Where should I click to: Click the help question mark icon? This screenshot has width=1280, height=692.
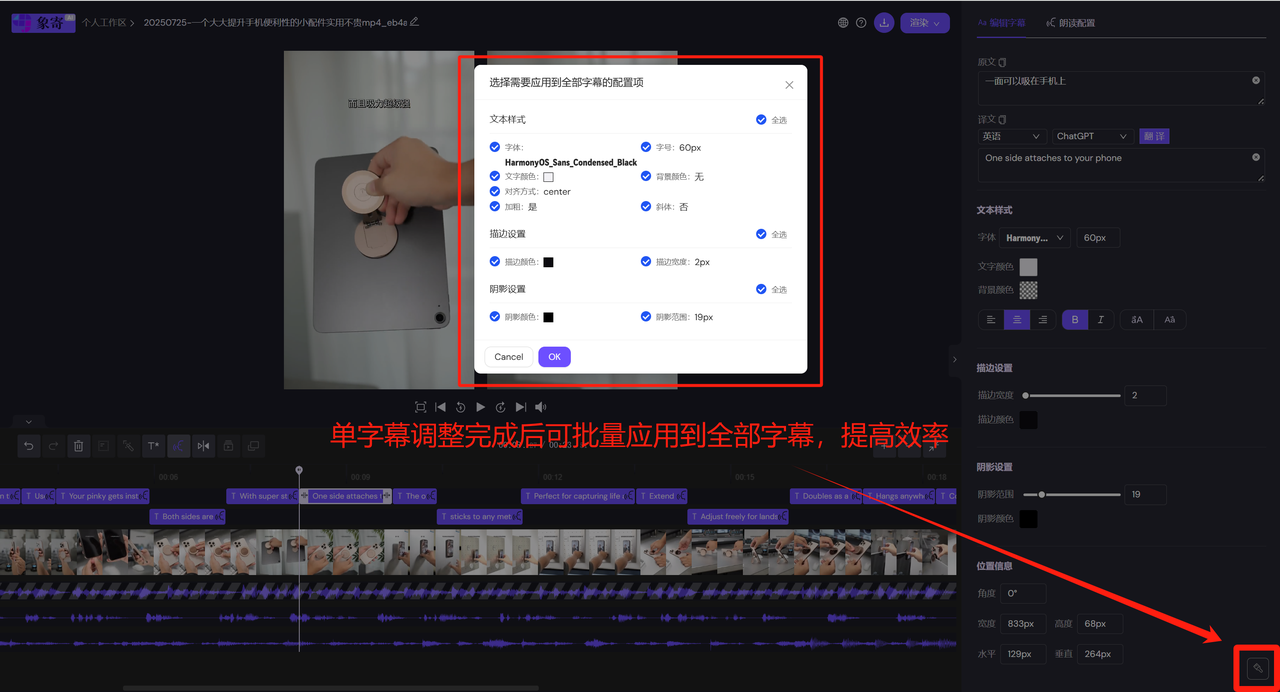tap(861, 22)
